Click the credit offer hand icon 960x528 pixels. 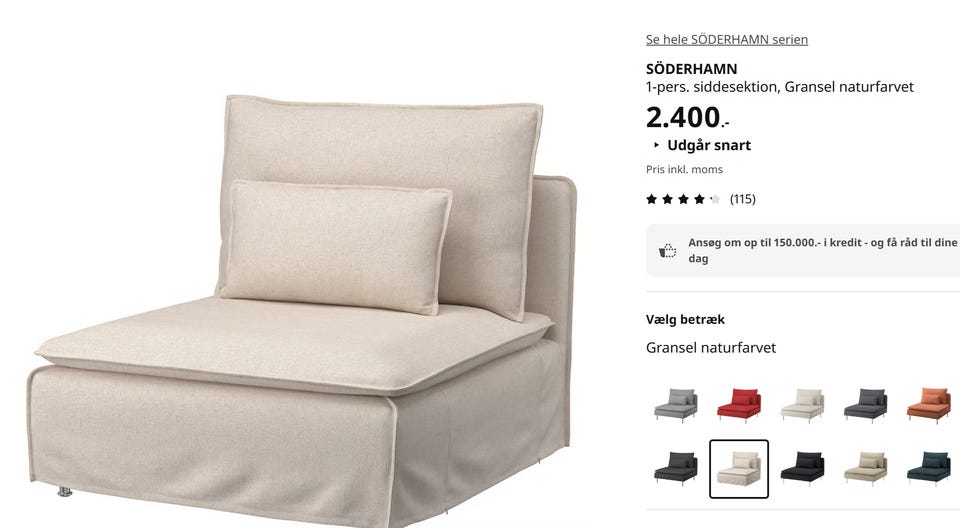point(667,251)
